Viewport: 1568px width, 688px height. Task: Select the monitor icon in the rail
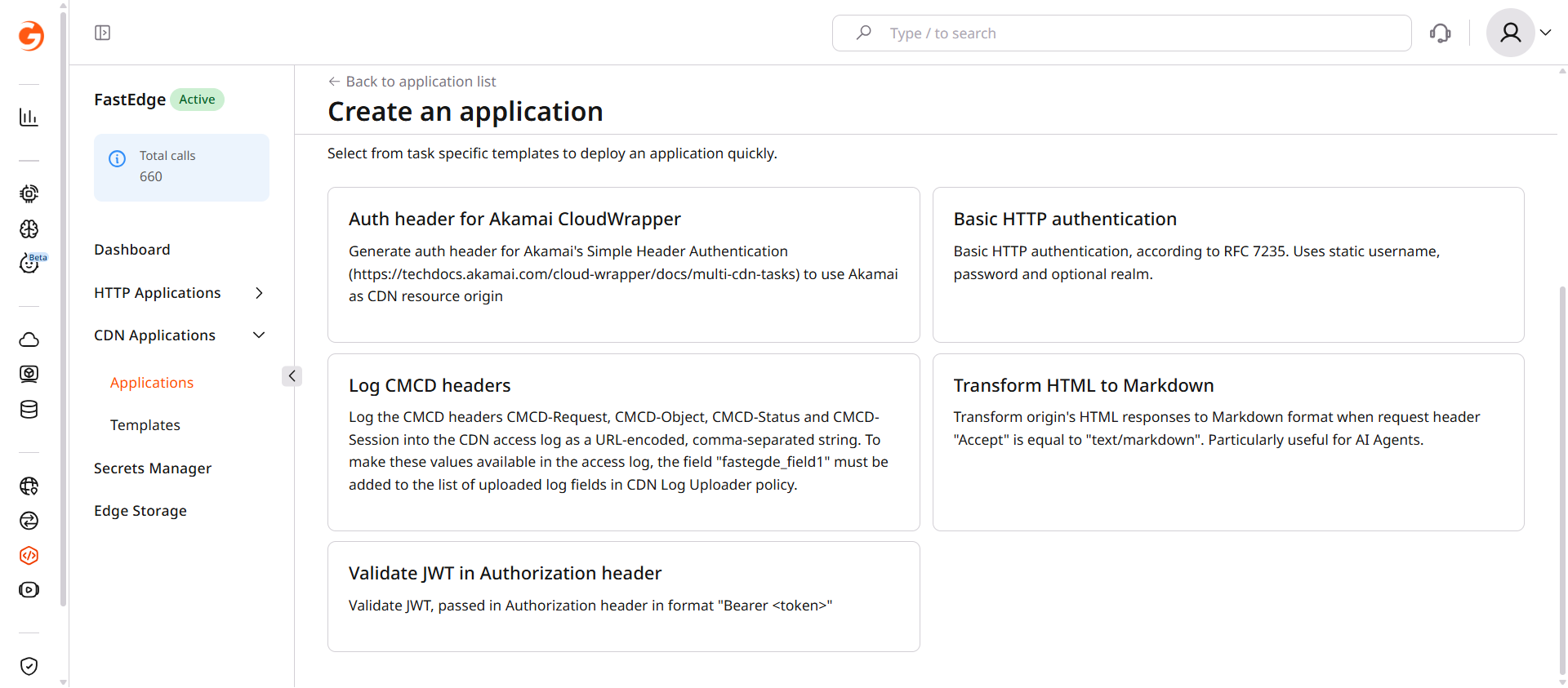[29, 374]
